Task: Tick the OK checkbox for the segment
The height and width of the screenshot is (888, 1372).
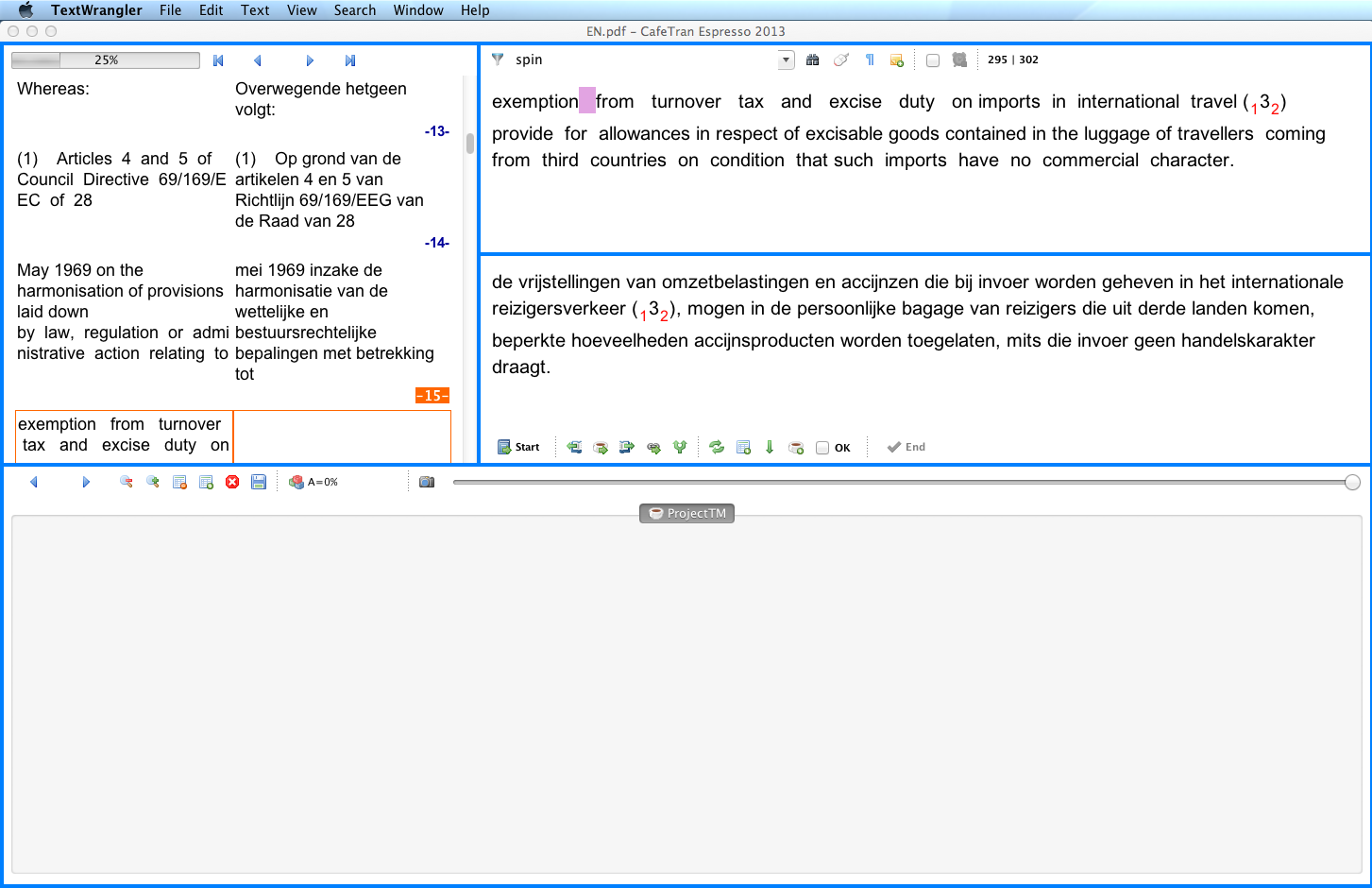Action: click(822, 449)
